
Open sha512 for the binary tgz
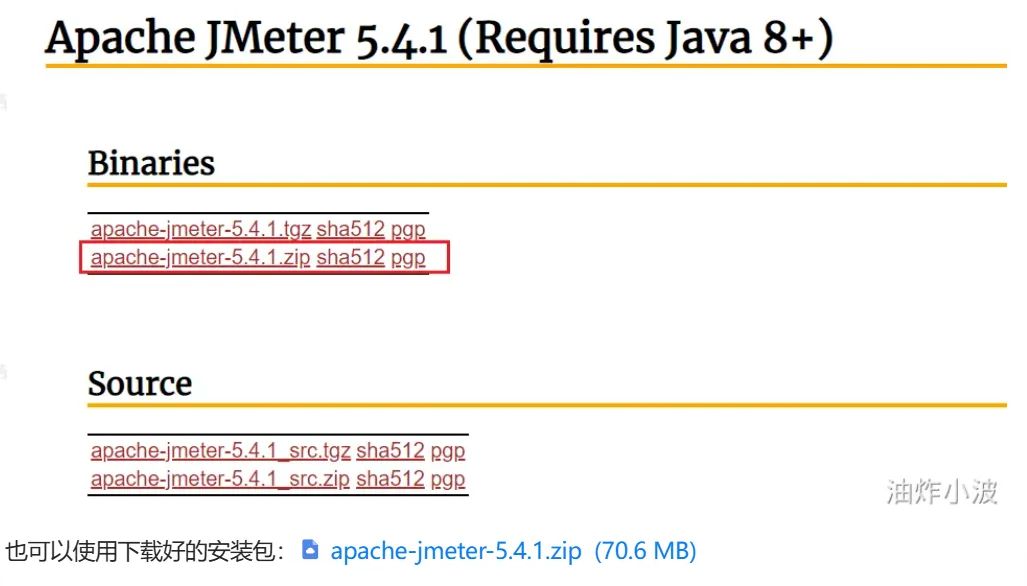tap(350, 229)
